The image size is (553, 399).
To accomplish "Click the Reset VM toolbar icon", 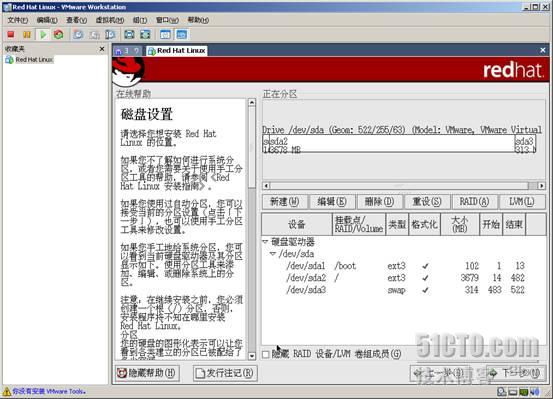I will pyautogui.click(x=59, y=34).
